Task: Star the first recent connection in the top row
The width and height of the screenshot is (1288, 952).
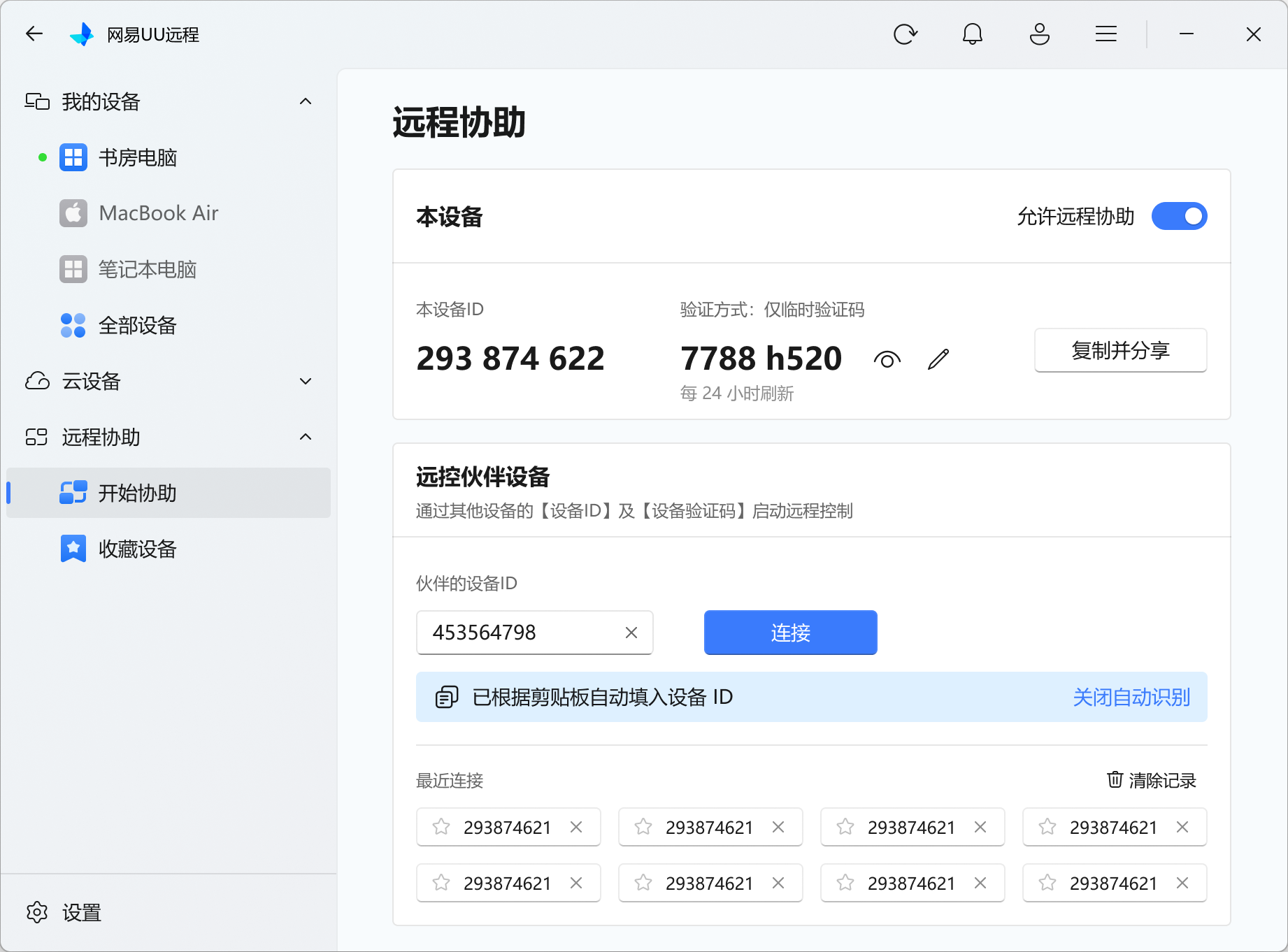Action: 441,827
